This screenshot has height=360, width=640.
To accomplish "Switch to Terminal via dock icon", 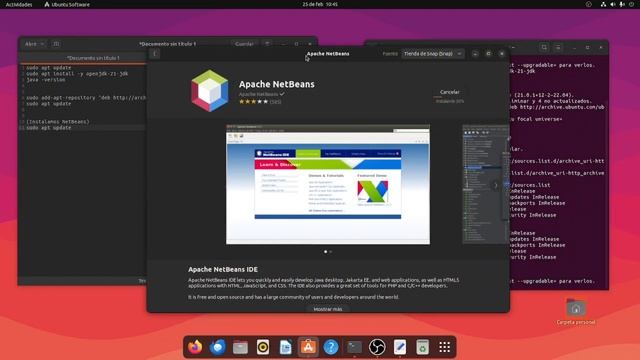I will pos(354,347).
